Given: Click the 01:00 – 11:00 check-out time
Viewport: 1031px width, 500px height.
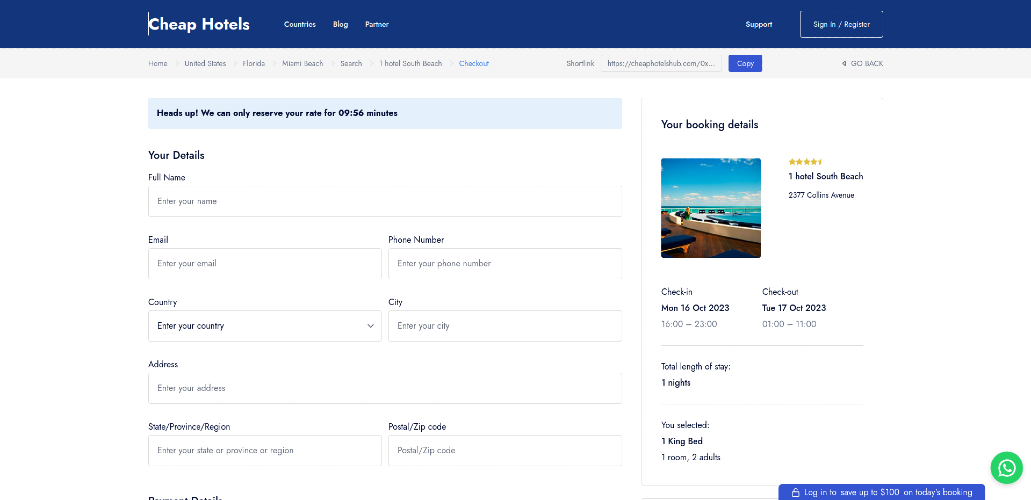Looking at the screenshot, I should point(789,324).
